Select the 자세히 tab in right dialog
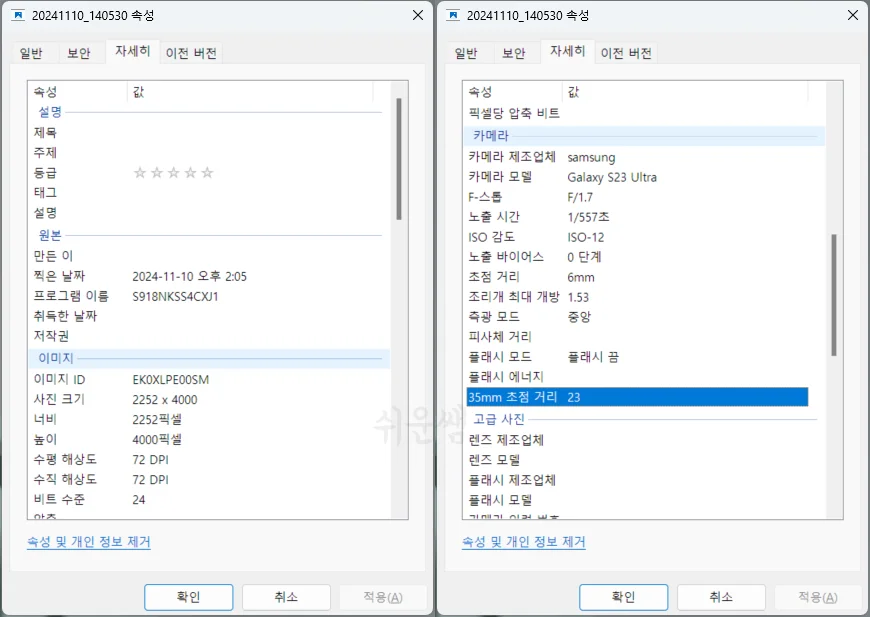Viewport: 870px width, 617px height. pos(567,51)
